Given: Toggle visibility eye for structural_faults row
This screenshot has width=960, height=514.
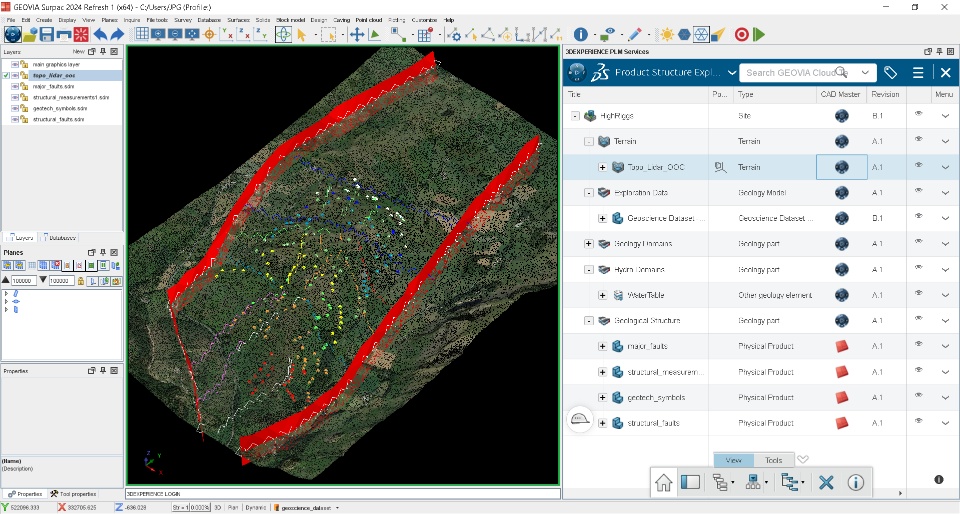Looking at the screenshot, I should 918,421.
